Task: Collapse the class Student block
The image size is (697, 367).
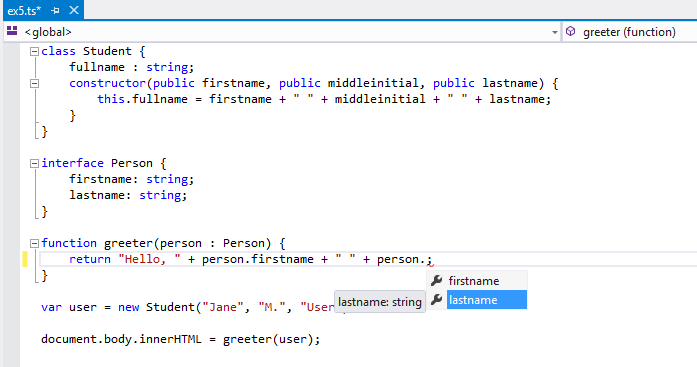Action: click(34, 52)
